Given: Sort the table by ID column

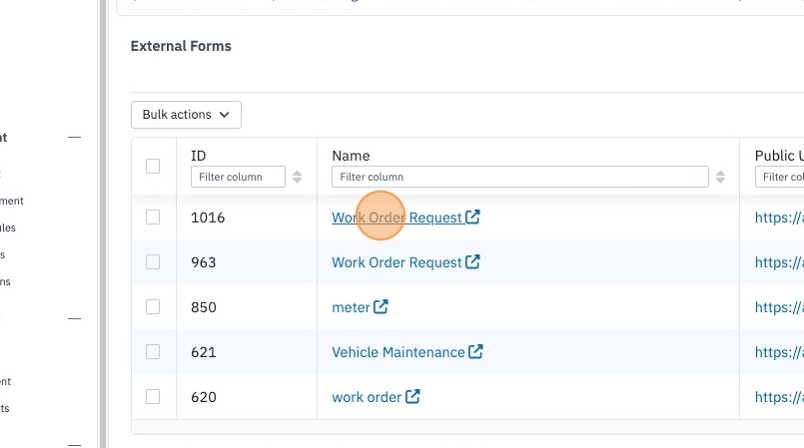Looking at the screenshot, I should point(297,177).
